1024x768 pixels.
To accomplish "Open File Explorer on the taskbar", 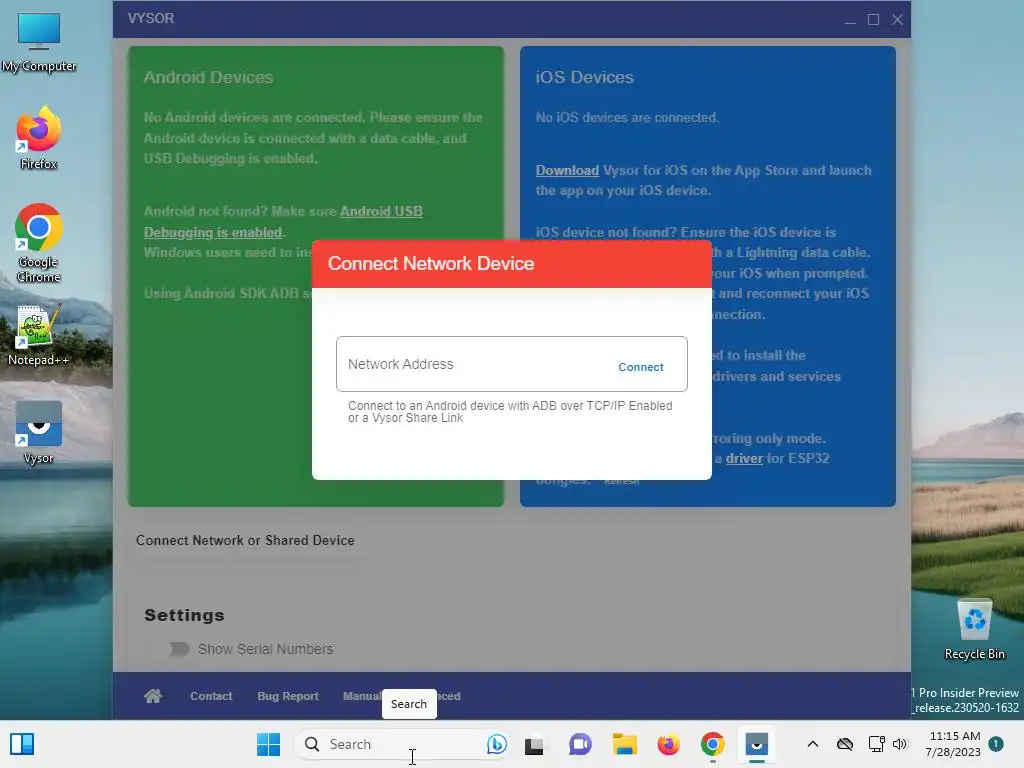I will pos(624,744).
